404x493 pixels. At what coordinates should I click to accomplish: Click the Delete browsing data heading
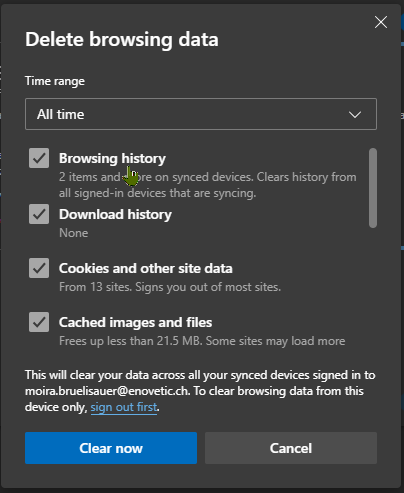point(122,40)
